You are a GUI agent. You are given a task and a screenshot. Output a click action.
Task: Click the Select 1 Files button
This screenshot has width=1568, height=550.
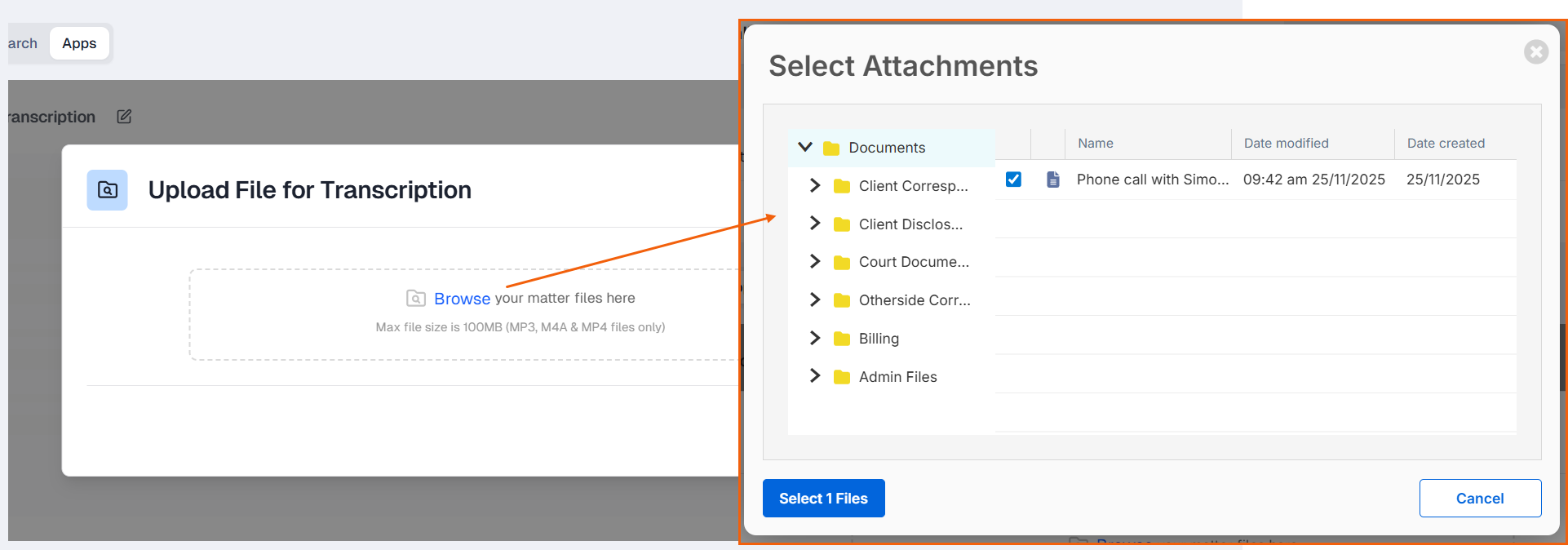click(x=823, y=499)
